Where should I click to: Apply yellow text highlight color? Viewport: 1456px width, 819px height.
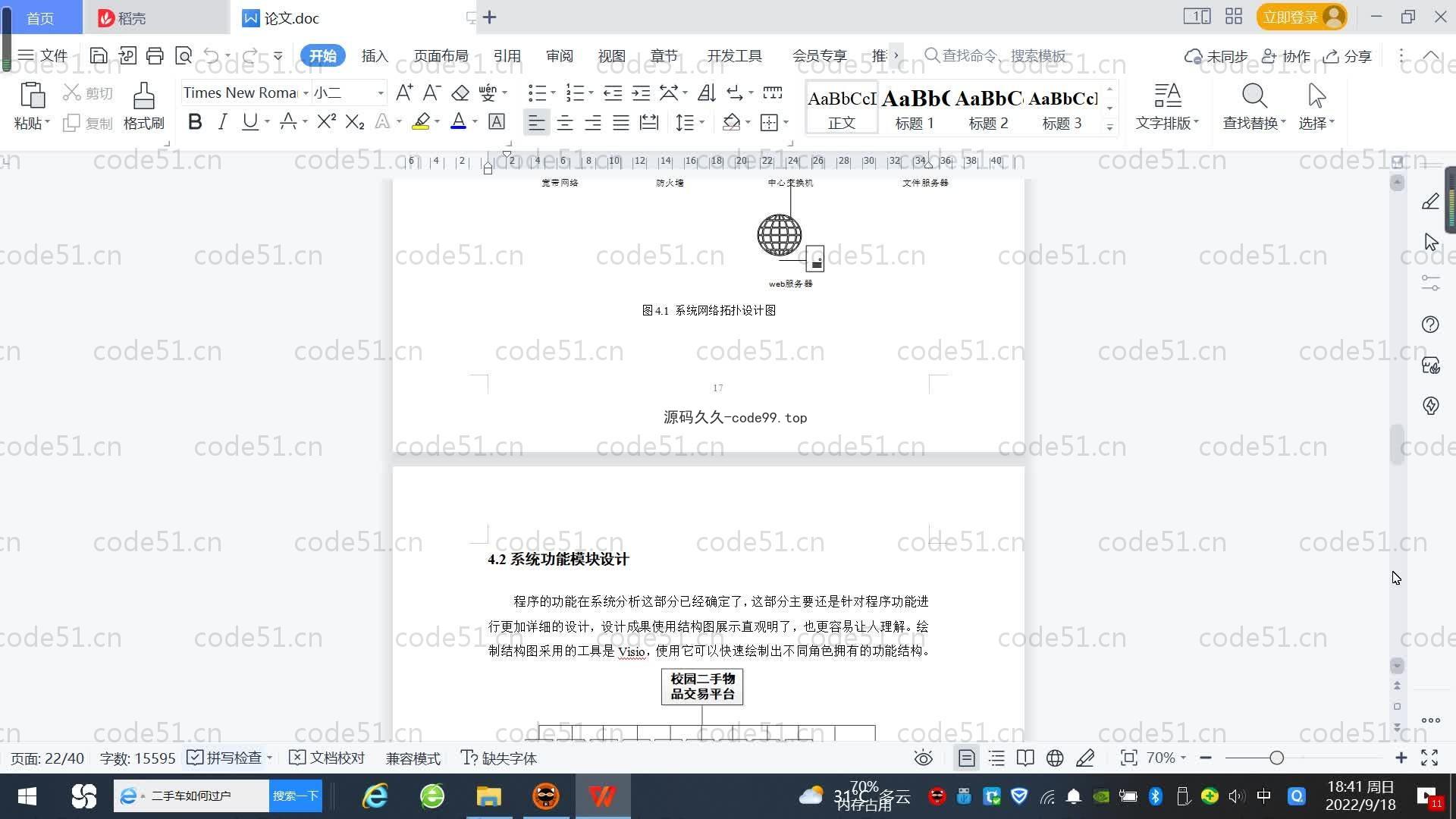click(x=421, y=122)
